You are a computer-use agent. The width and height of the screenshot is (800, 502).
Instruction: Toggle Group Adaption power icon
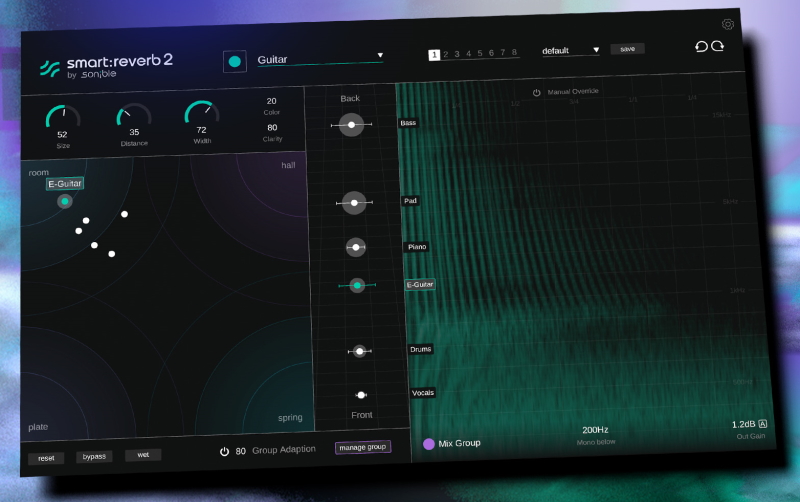pyautogui.click(x=224, y=451)
